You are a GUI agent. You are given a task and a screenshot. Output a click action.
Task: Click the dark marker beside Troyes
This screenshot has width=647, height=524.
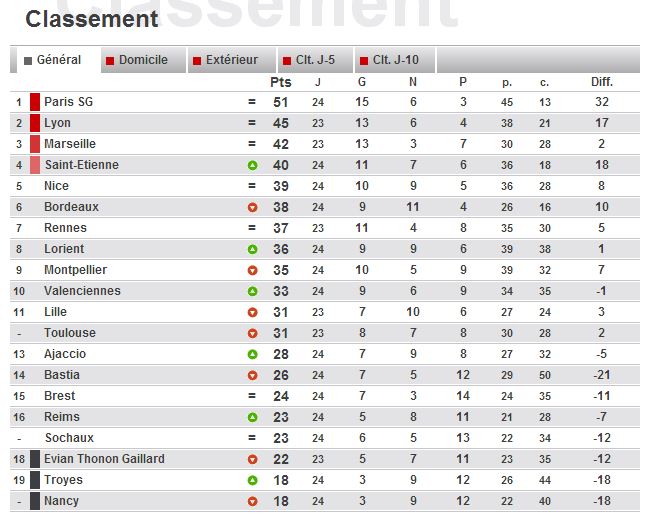click(35, 480)
